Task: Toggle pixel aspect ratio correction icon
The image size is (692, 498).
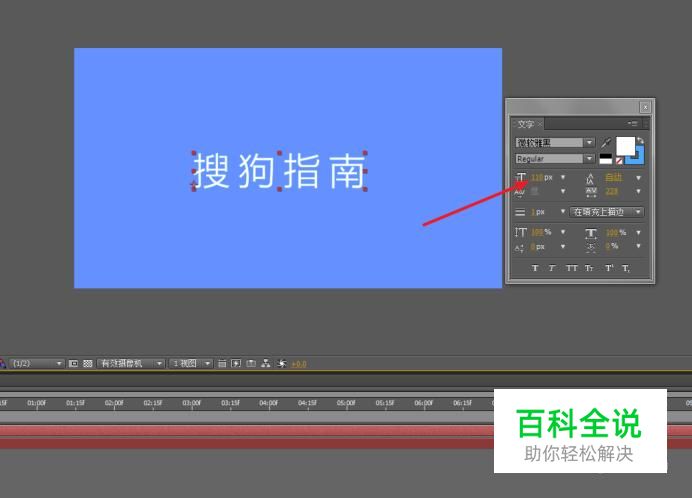Action: click(x=222, y=363)
